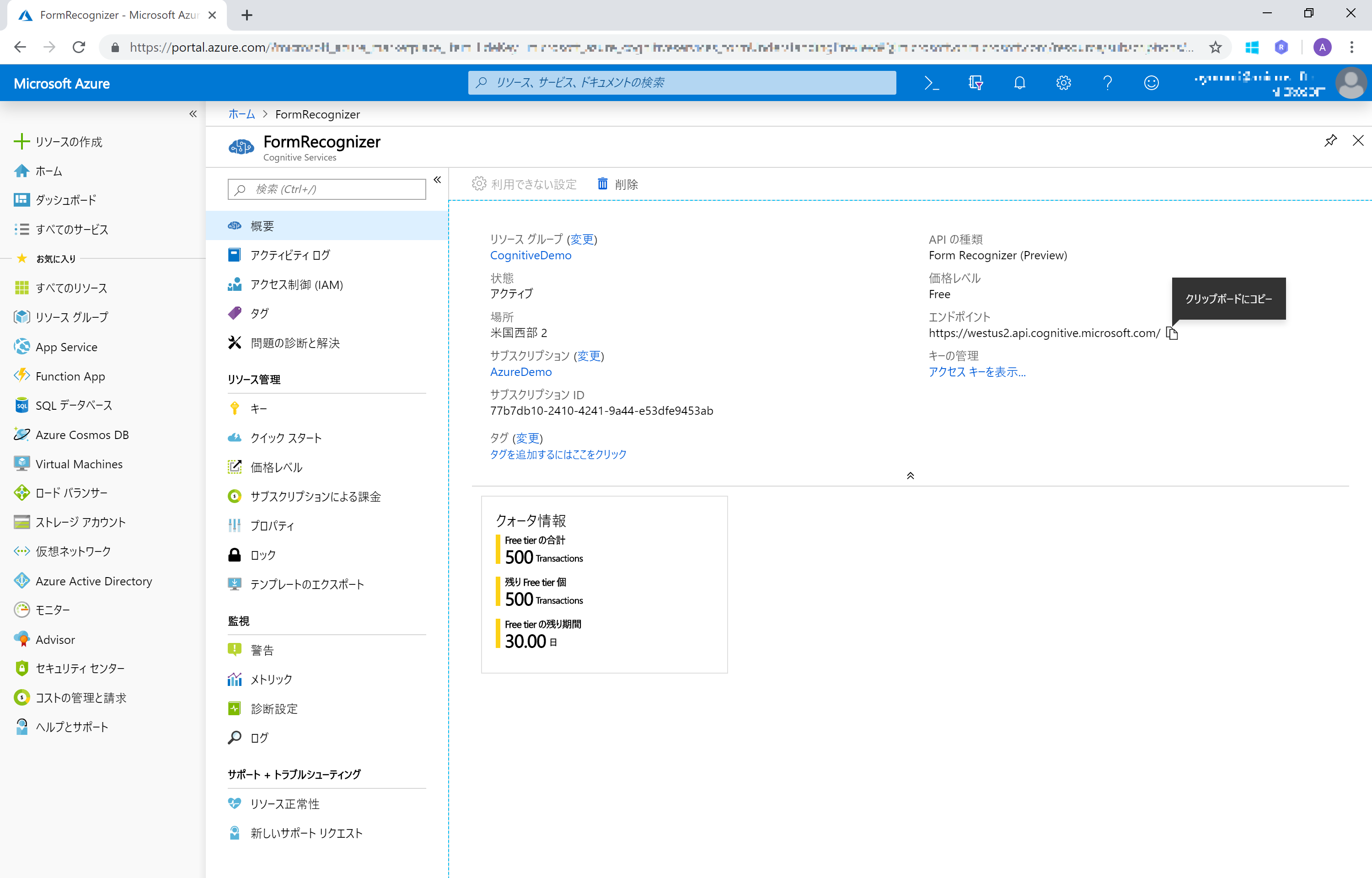This screenshot has width=1372, height=878.
Task: Click the resource search field Ctrl+/
Action: (326, 189)
